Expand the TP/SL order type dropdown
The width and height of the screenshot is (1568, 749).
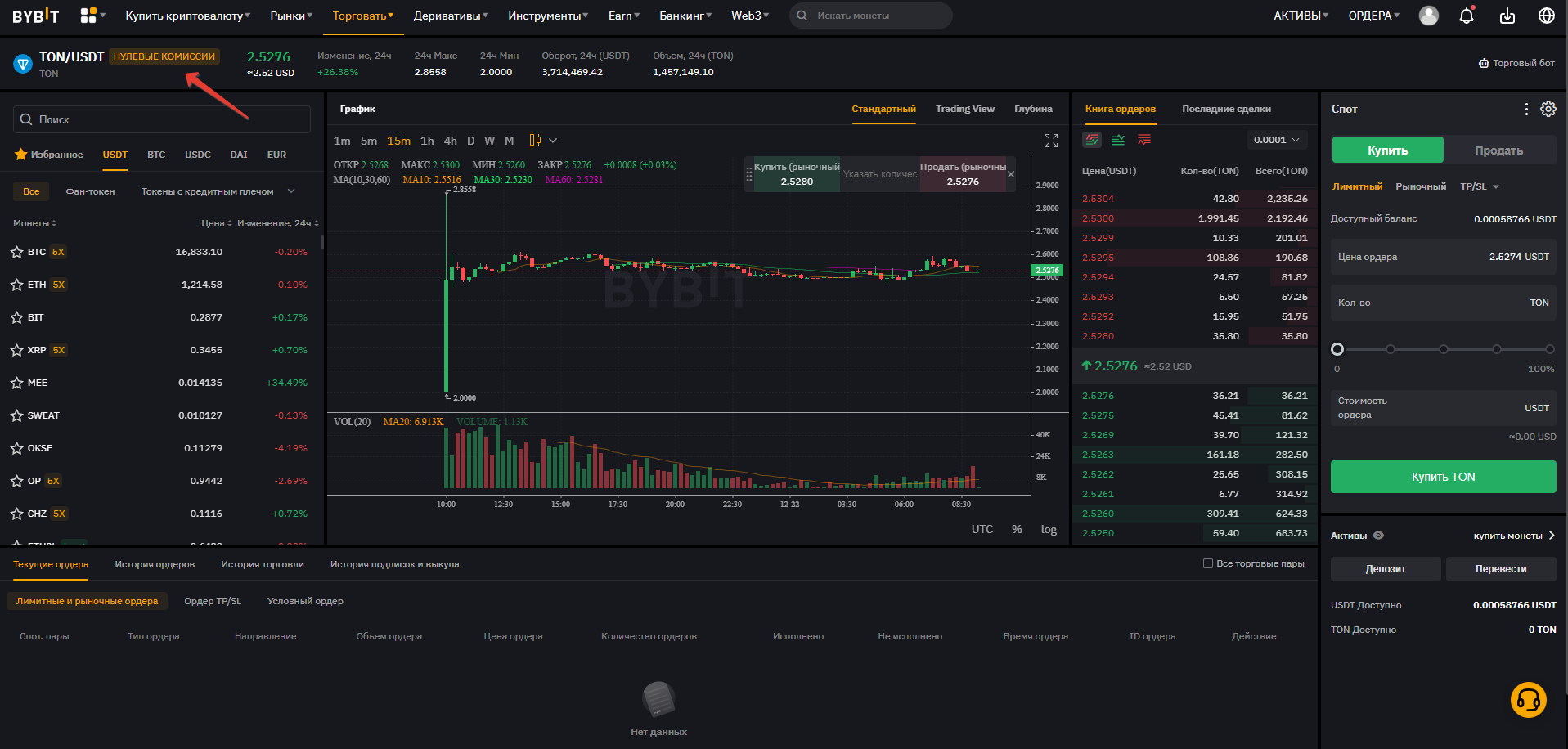click(x=1480, y=186)
